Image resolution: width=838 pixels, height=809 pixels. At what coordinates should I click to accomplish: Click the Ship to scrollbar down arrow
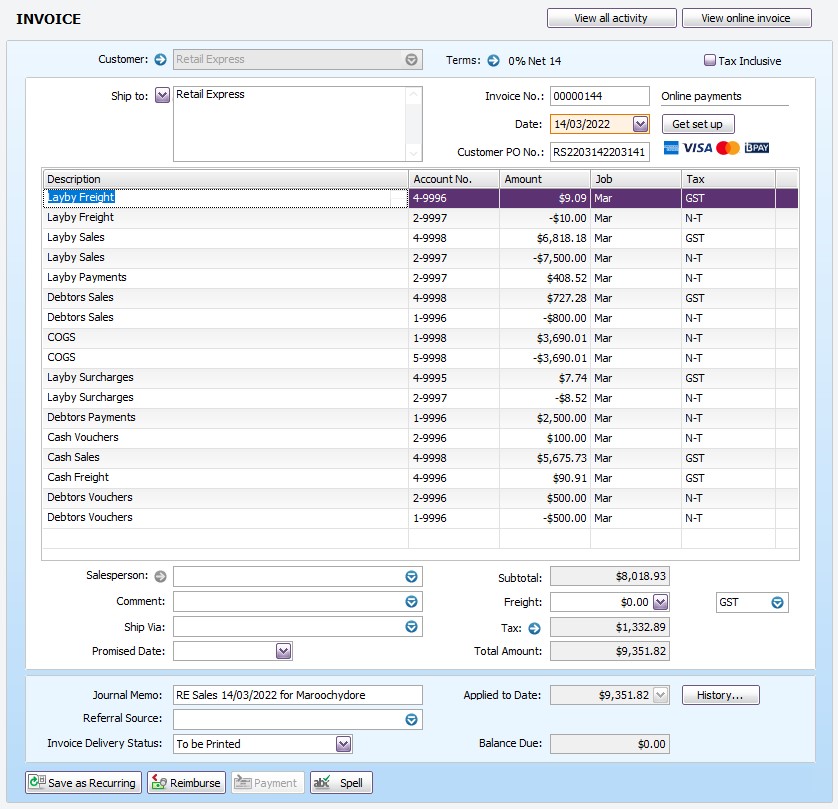pyautogui.click(x=413, y=153)
